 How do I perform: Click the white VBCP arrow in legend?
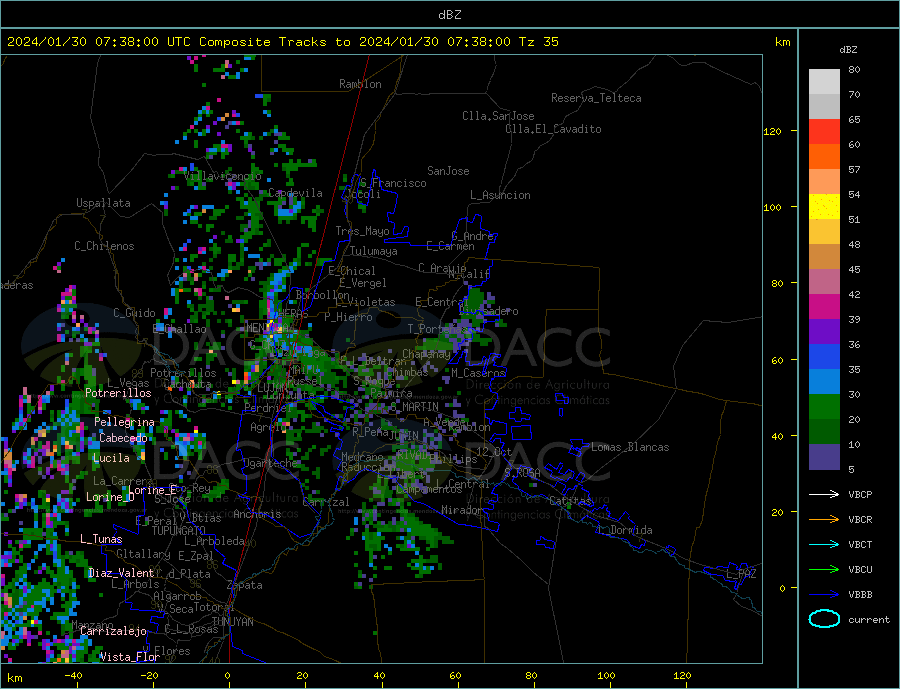pos(824,494)
